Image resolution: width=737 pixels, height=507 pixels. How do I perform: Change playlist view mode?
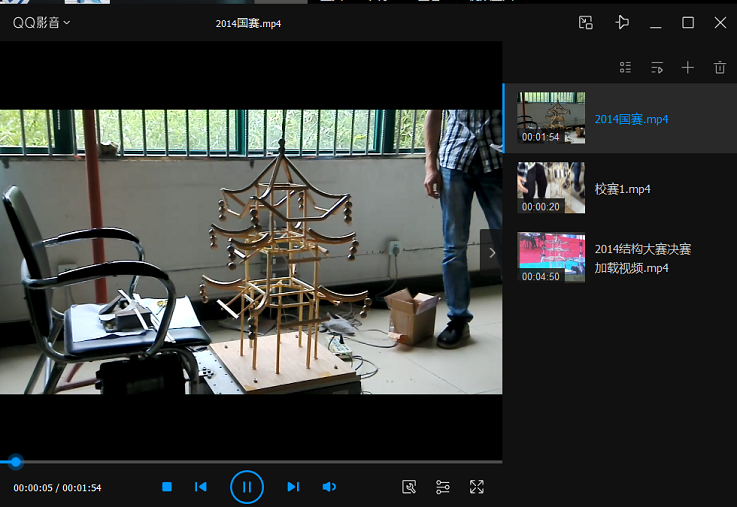(625, 68)
